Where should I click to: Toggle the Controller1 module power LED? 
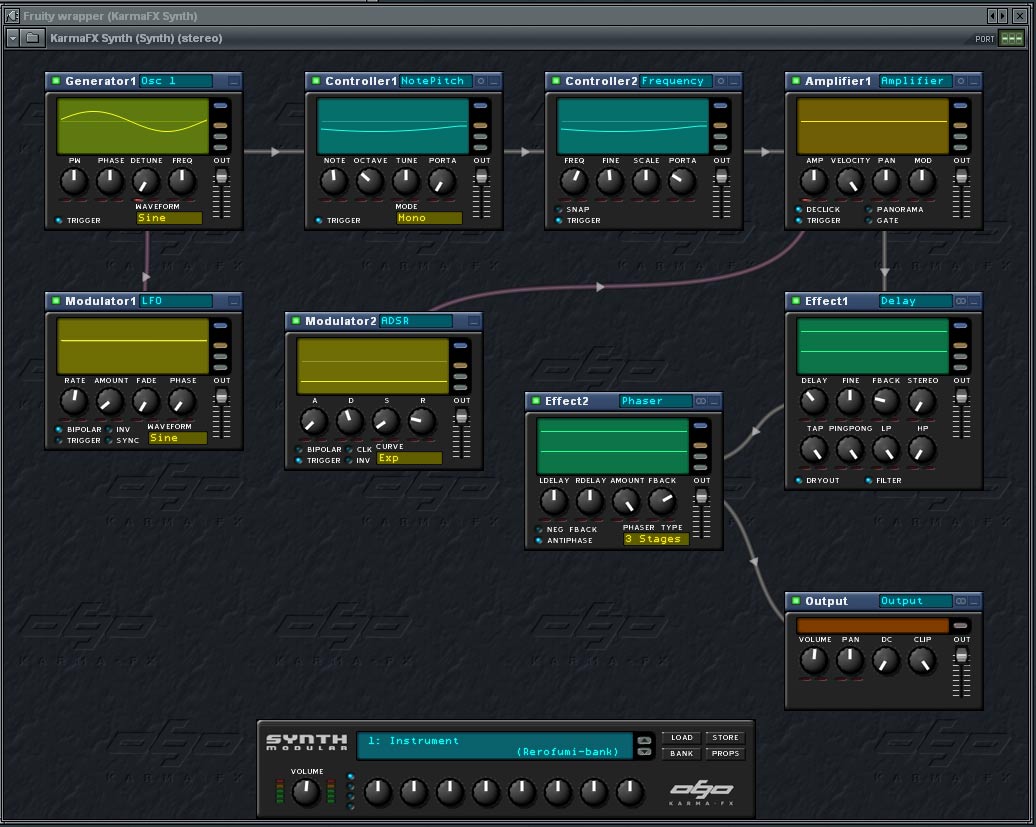316,81
